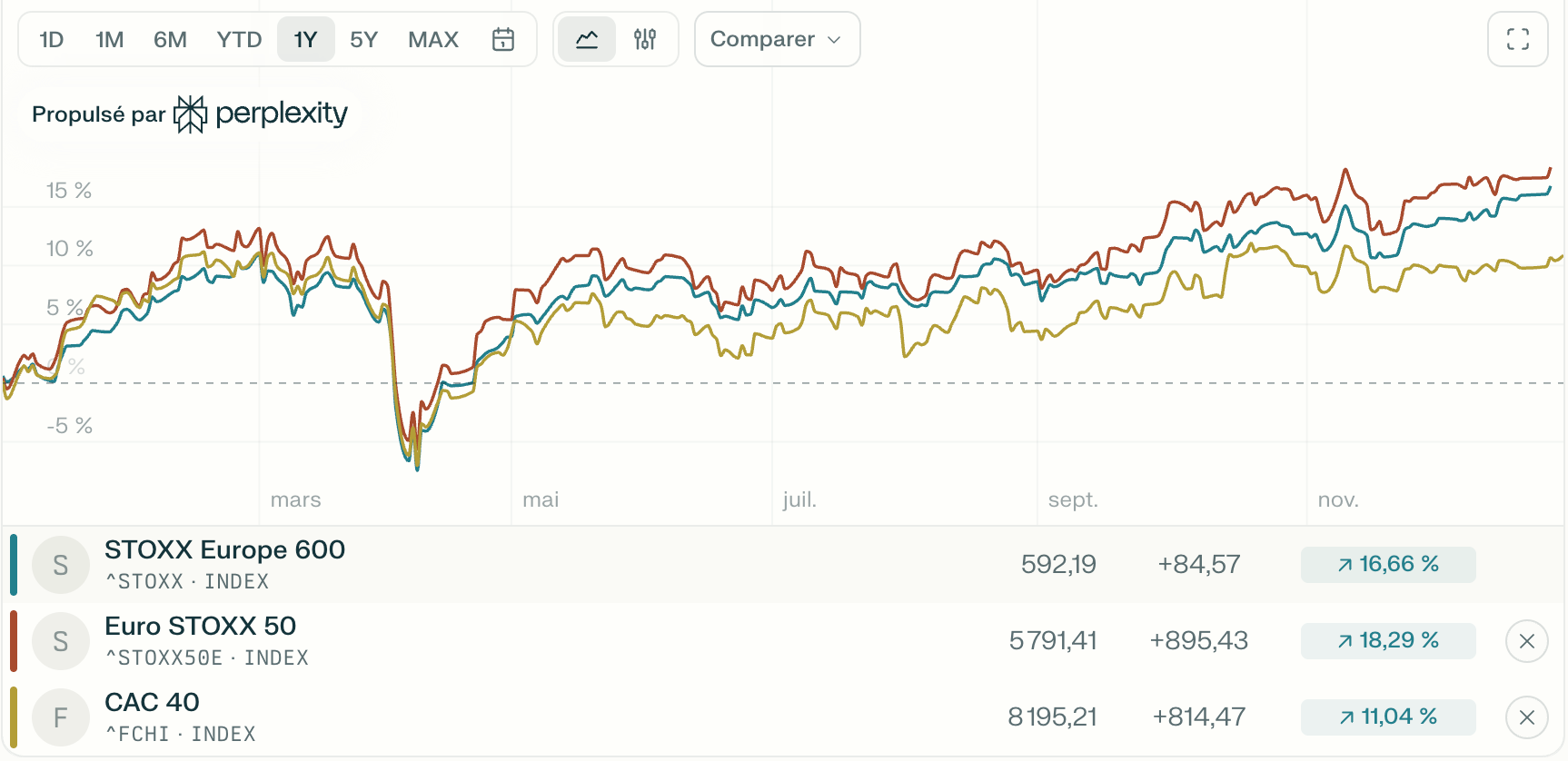Click the red color bar of Euro STOXX 50
This screenshot has height=761, width=1568.
tap(14, 641)
